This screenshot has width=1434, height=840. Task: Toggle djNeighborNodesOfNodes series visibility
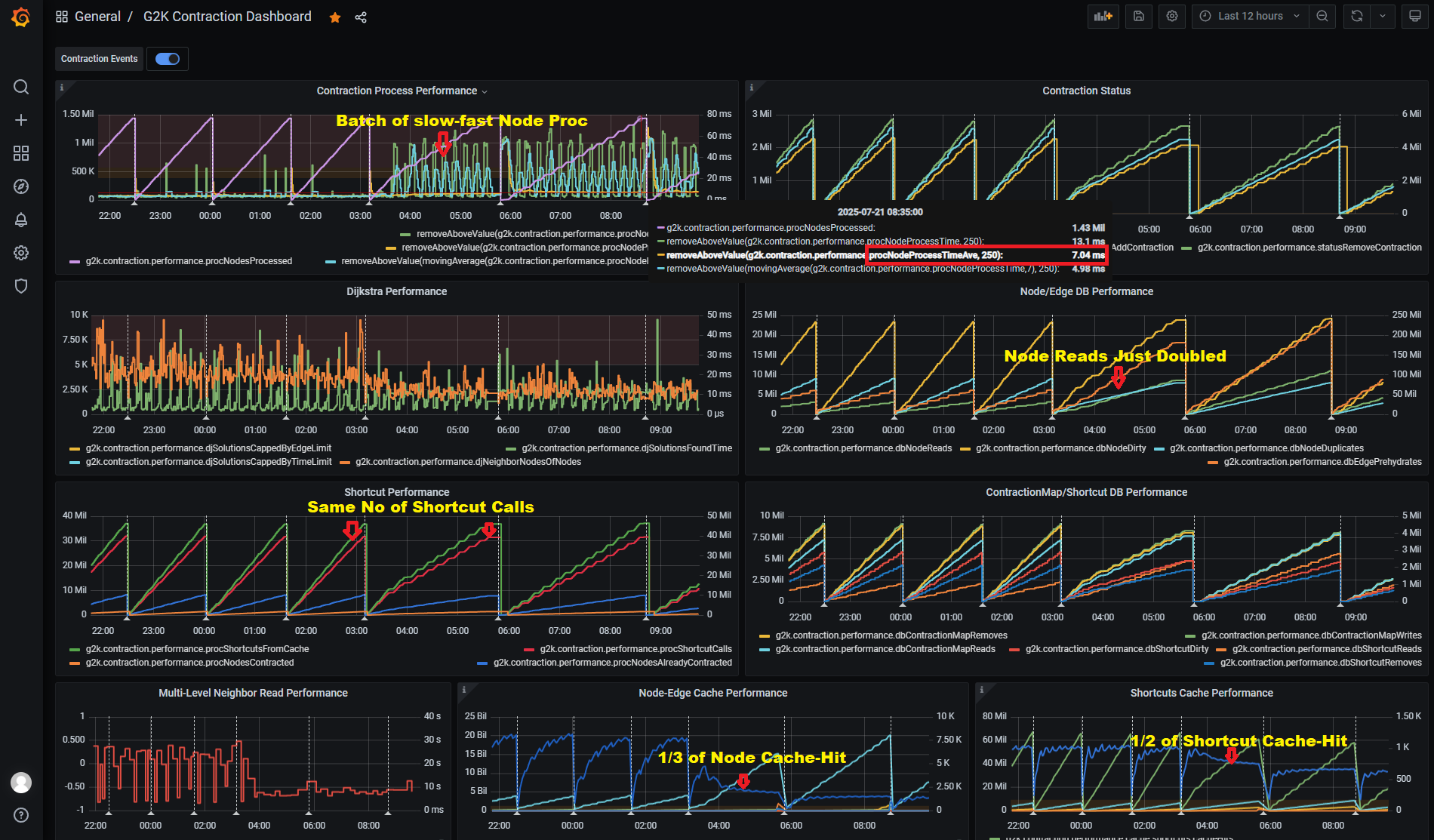tap(469, 462)
